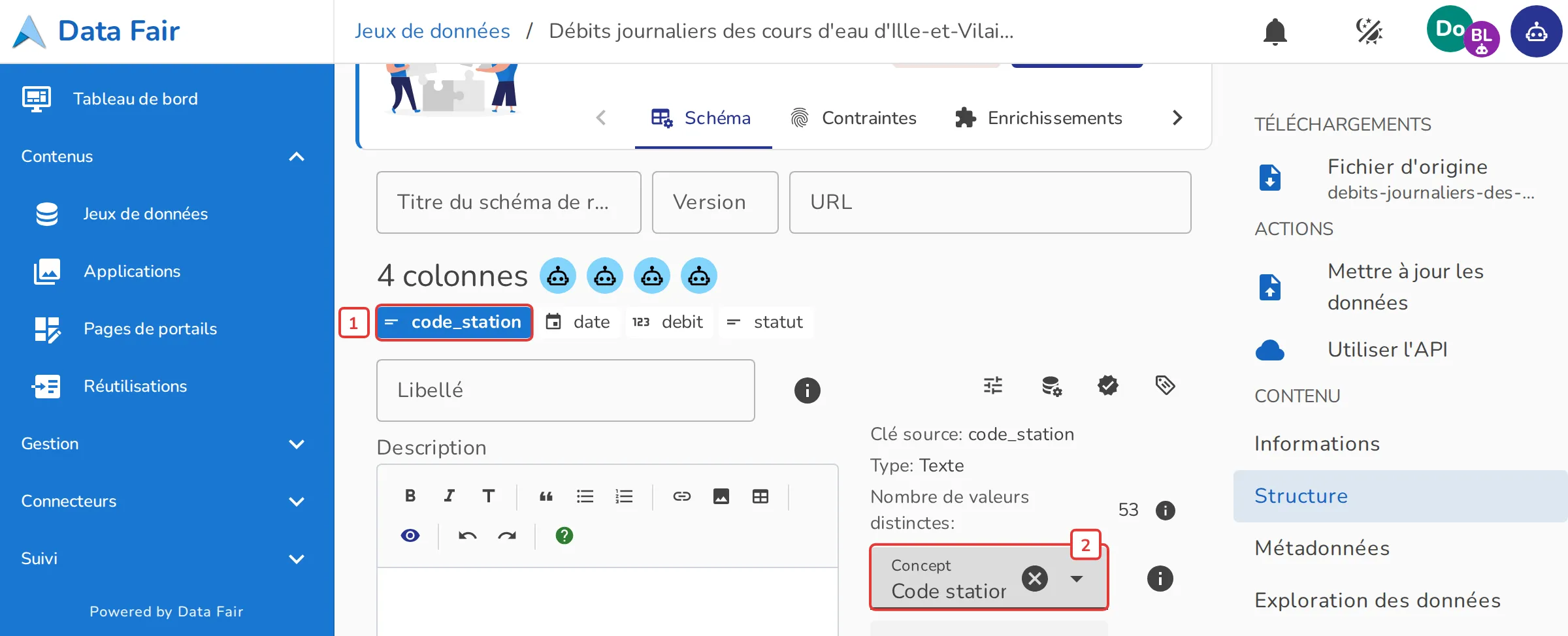
Task: Open the green markdown help icon
Action: click(x=564, y=535)
